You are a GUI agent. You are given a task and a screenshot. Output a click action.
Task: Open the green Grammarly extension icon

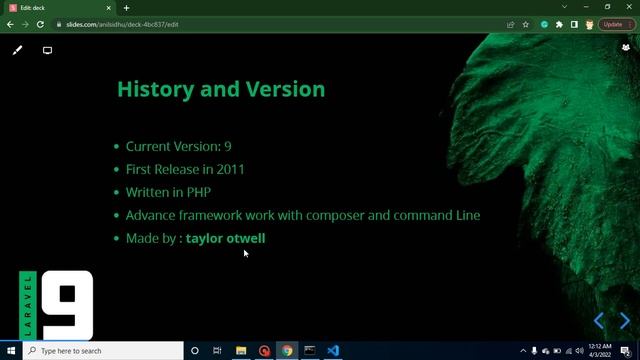click(x=544, y=24)
